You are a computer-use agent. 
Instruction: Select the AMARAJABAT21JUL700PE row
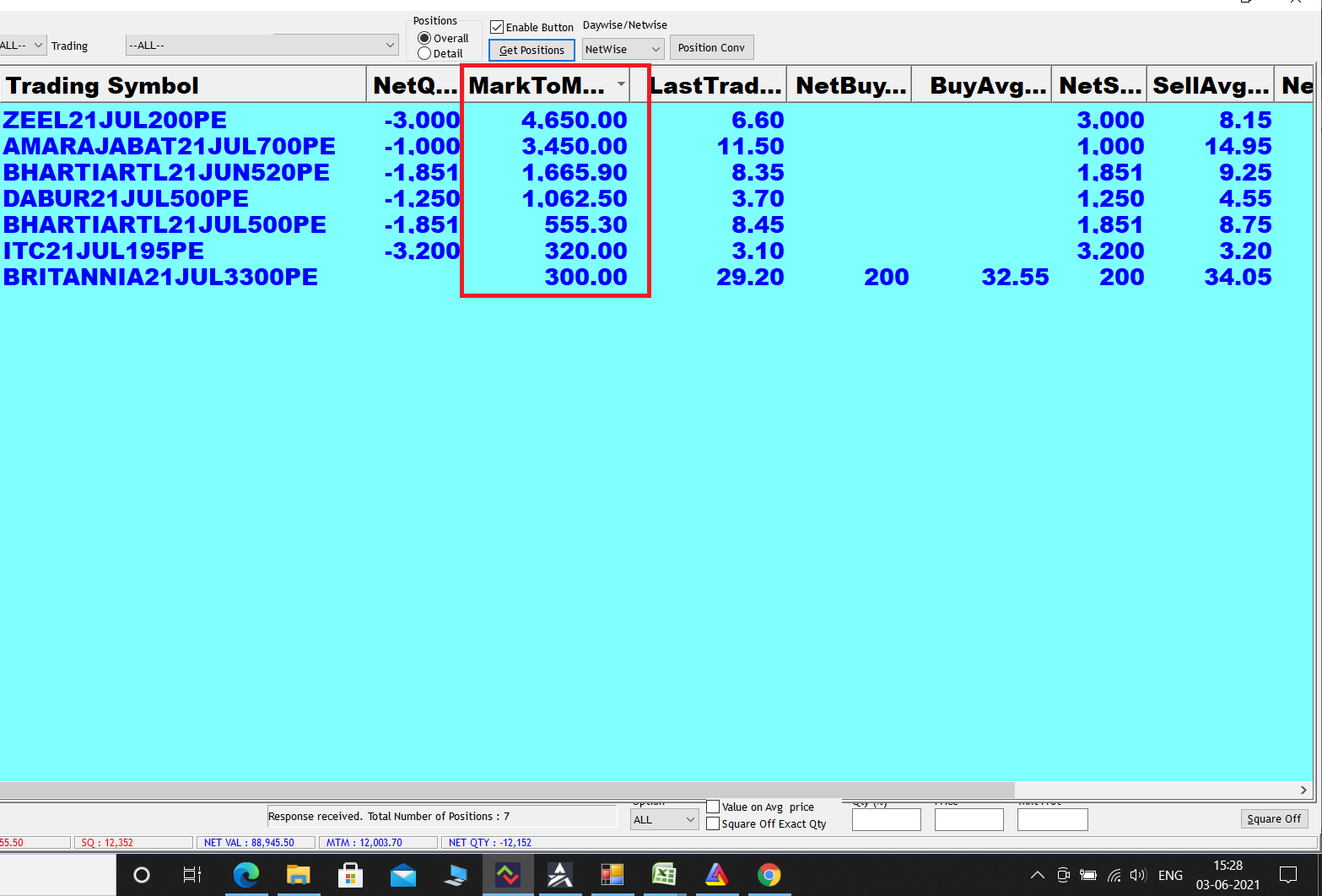656,146
